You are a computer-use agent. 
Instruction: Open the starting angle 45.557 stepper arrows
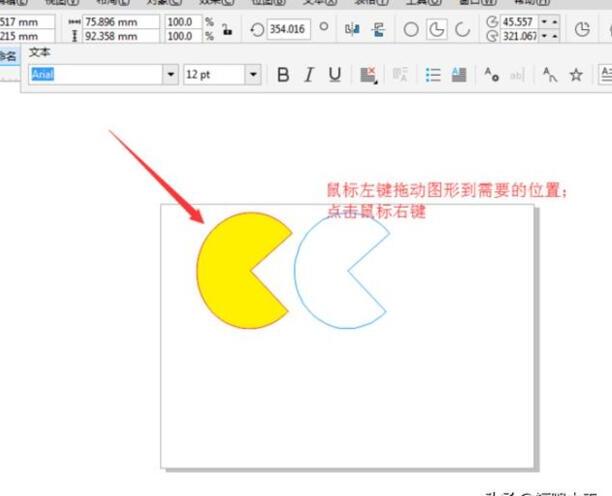pyautogui.click(x=550, y=21)
